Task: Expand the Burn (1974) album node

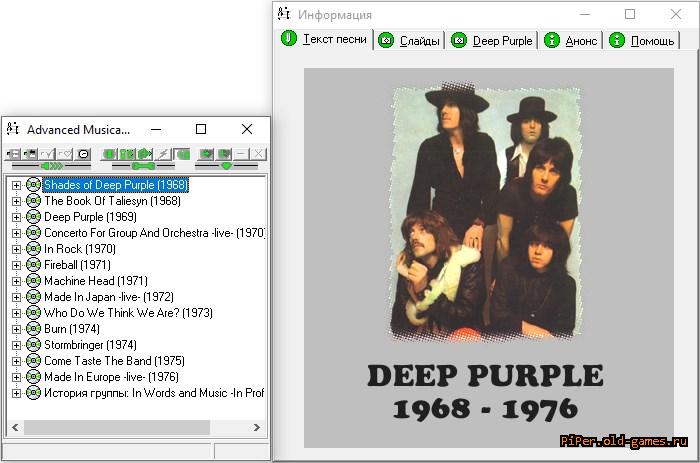Action: coord(16,330)
